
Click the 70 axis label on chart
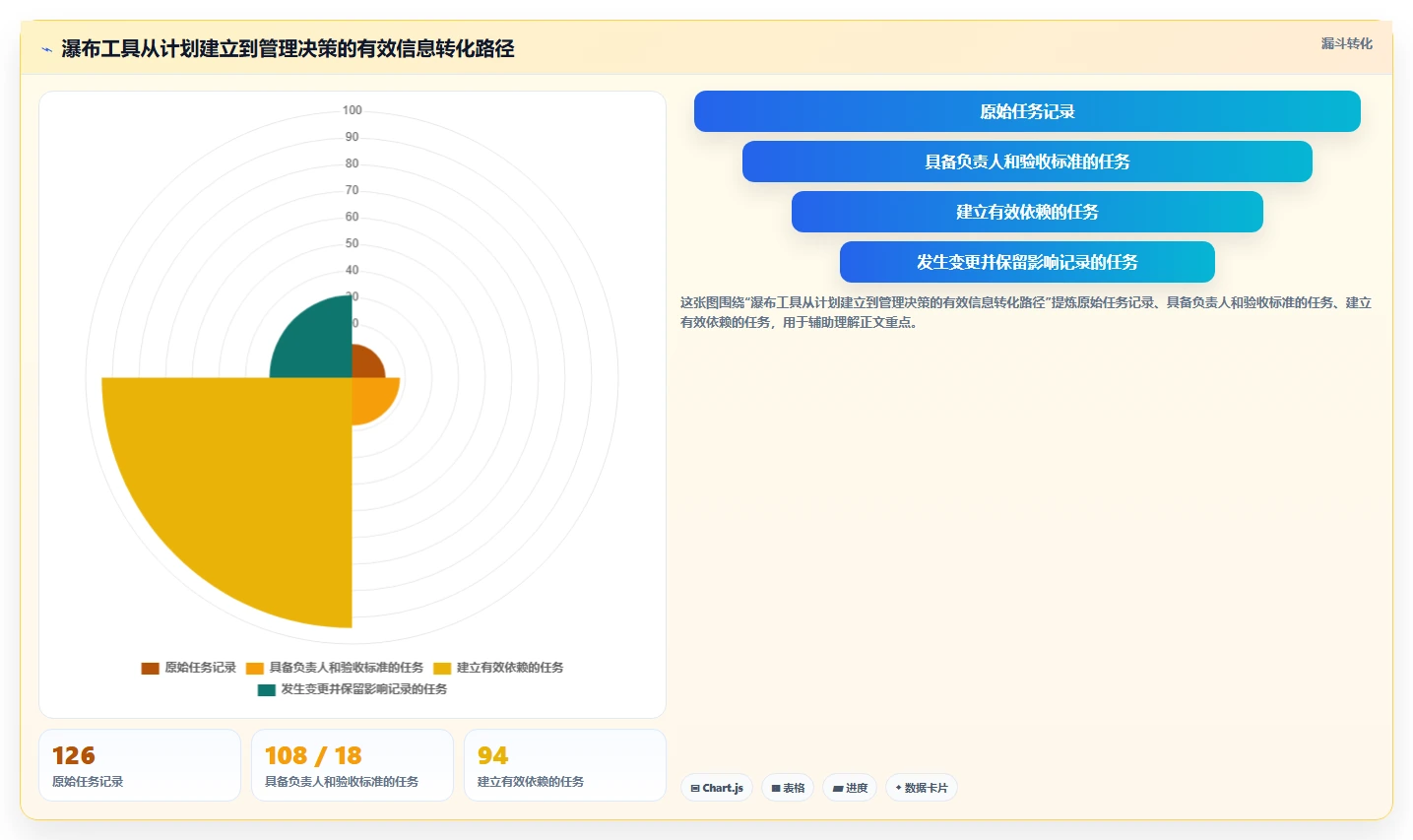353,190
